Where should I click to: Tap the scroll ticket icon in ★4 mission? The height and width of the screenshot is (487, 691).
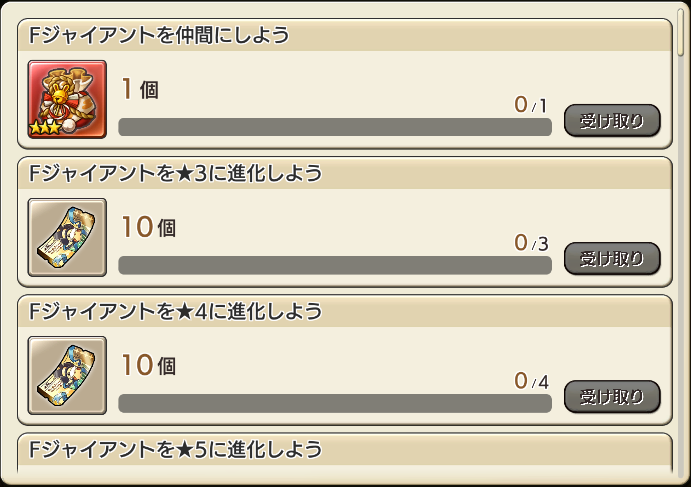point(67,375)
